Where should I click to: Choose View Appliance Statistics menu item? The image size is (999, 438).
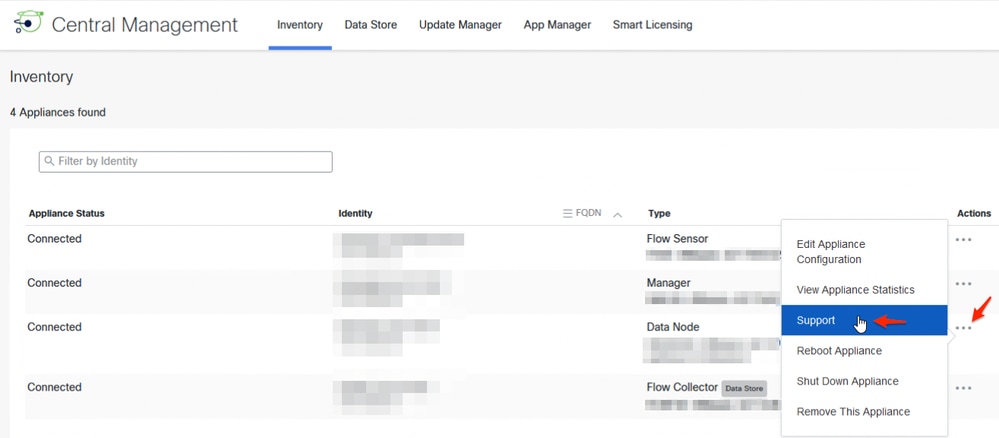coord(864,290)
